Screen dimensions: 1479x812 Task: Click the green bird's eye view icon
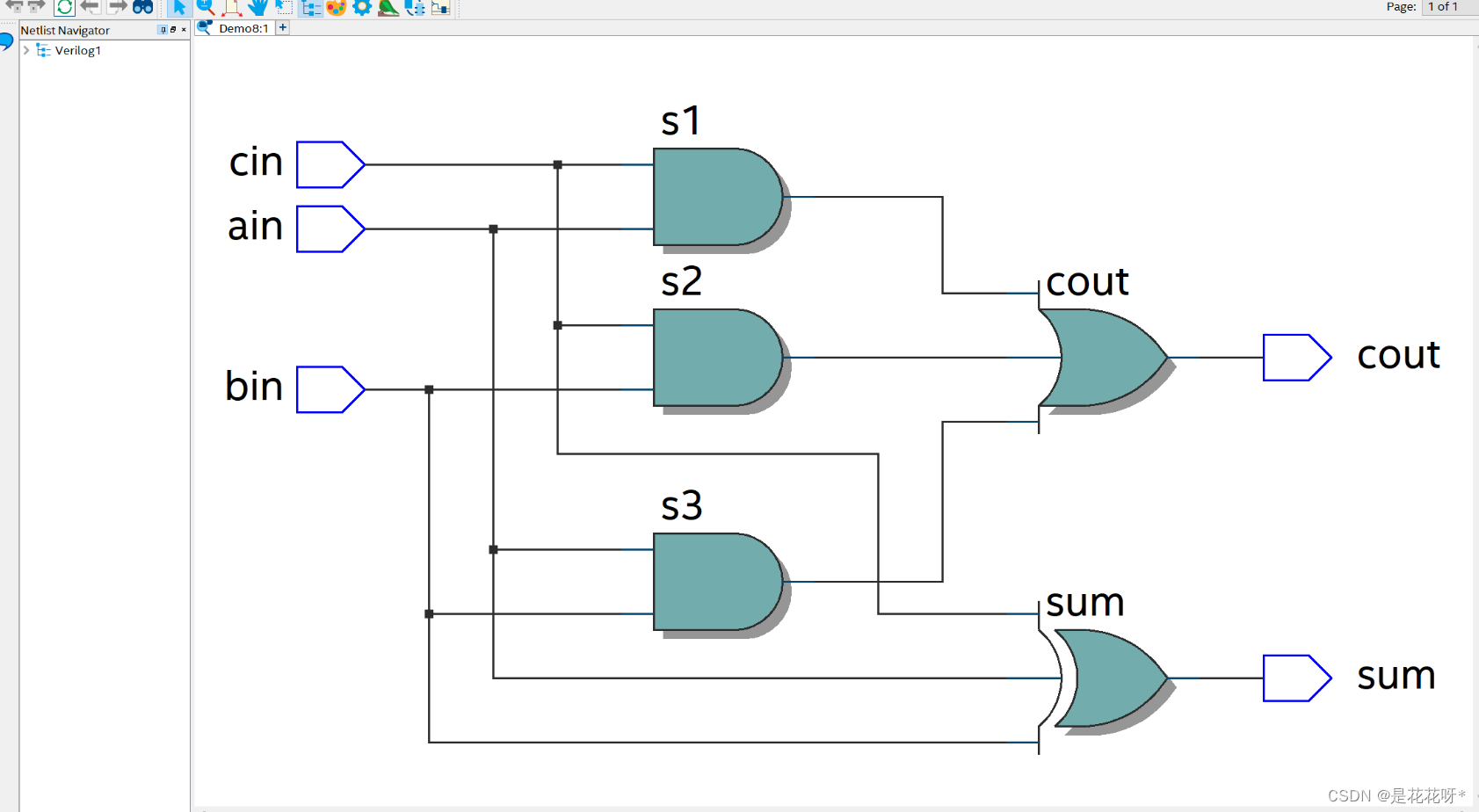pos(388,7)
